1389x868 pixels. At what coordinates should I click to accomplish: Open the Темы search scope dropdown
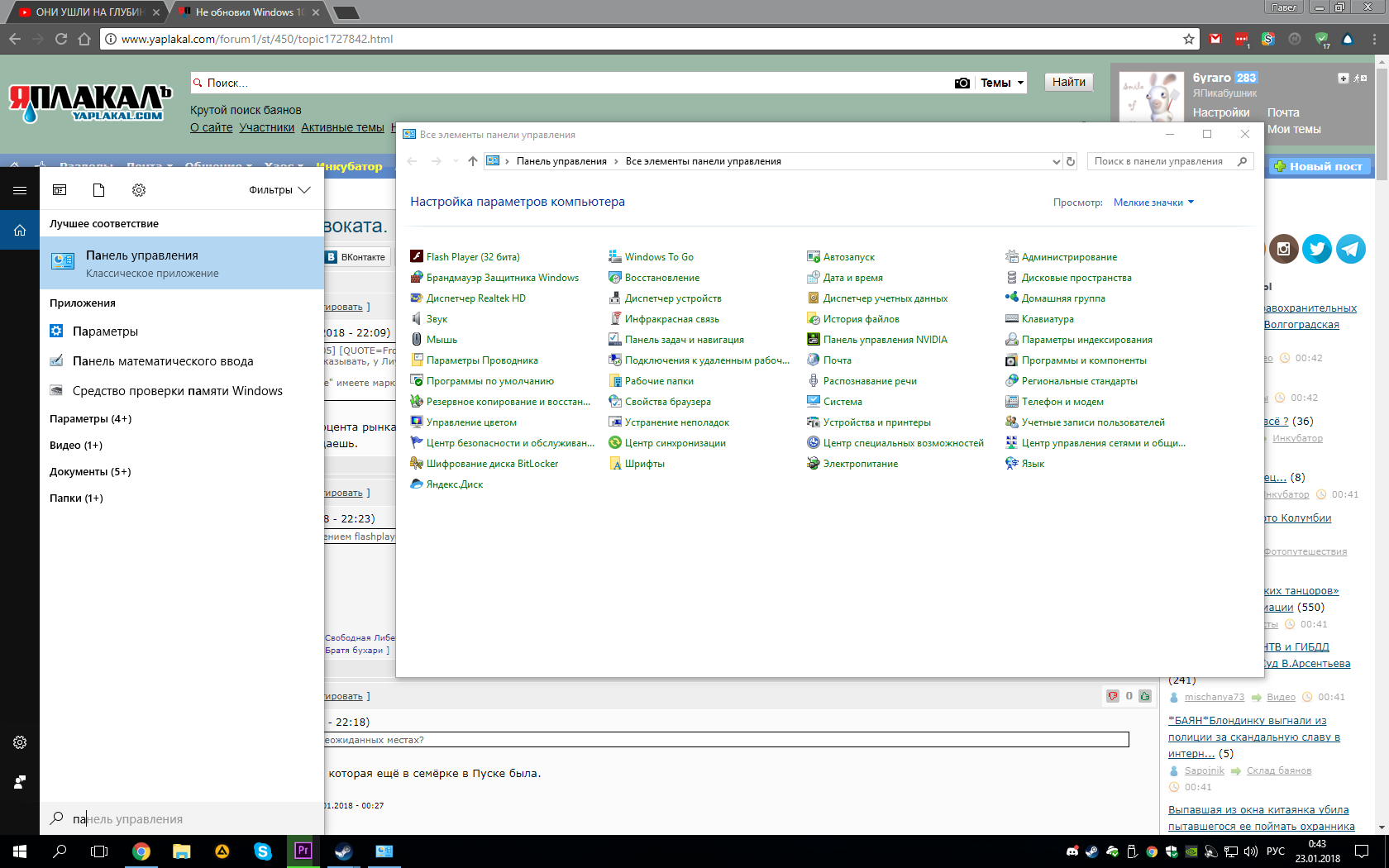pyautogui.click(x=1001, y=83)
